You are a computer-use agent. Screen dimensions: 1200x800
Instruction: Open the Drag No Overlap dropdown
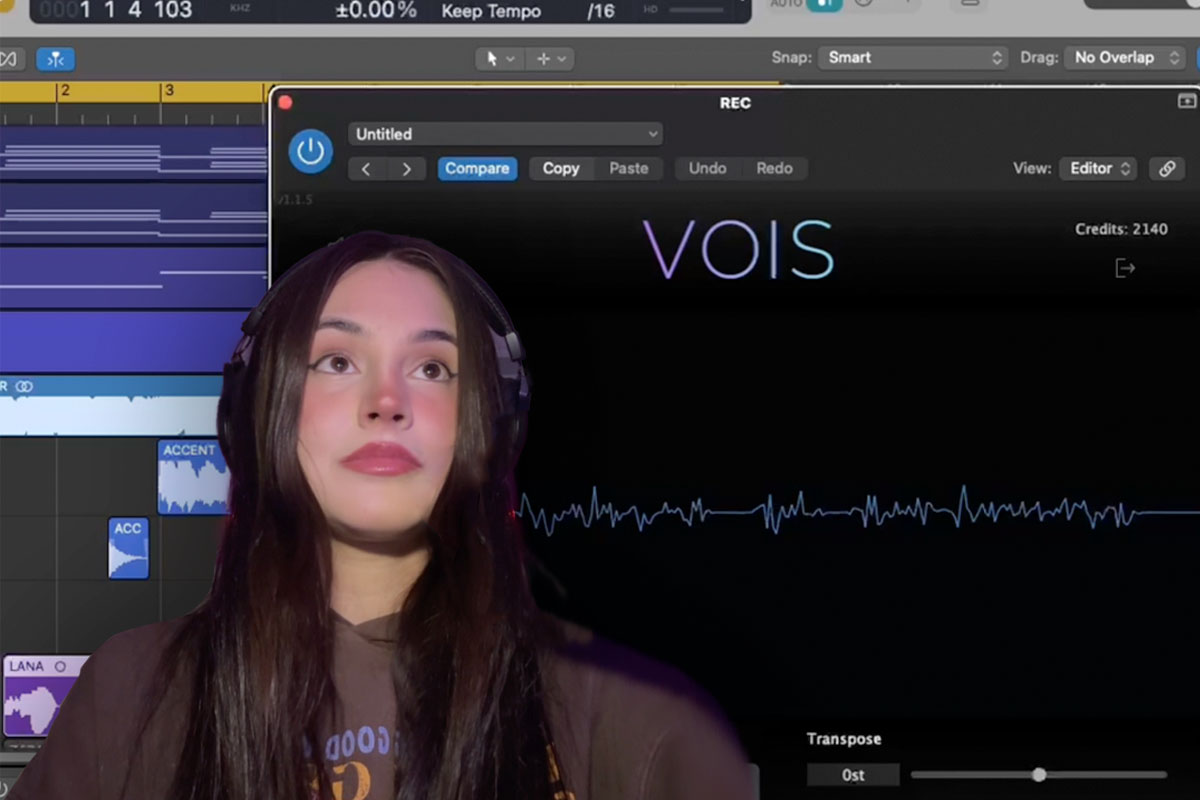point(1125,58)
